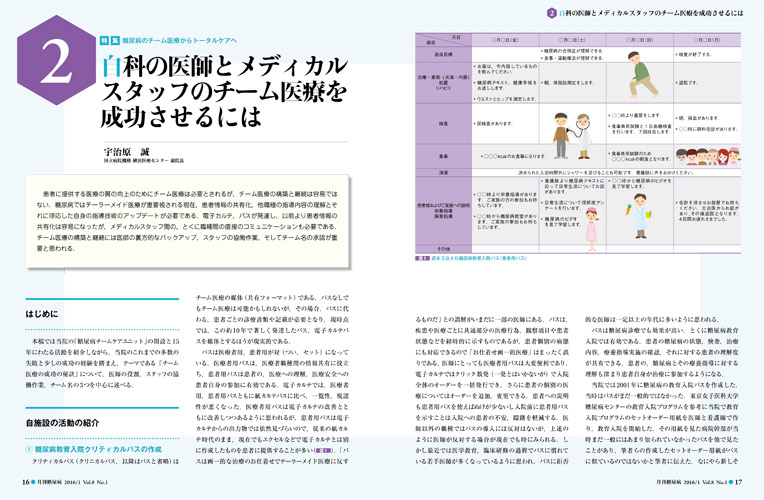Click subheading 糖尿病教育入院クリティカルパスの作成
Viewport: 764px width, 500px height.
click(x=94, y=449)
